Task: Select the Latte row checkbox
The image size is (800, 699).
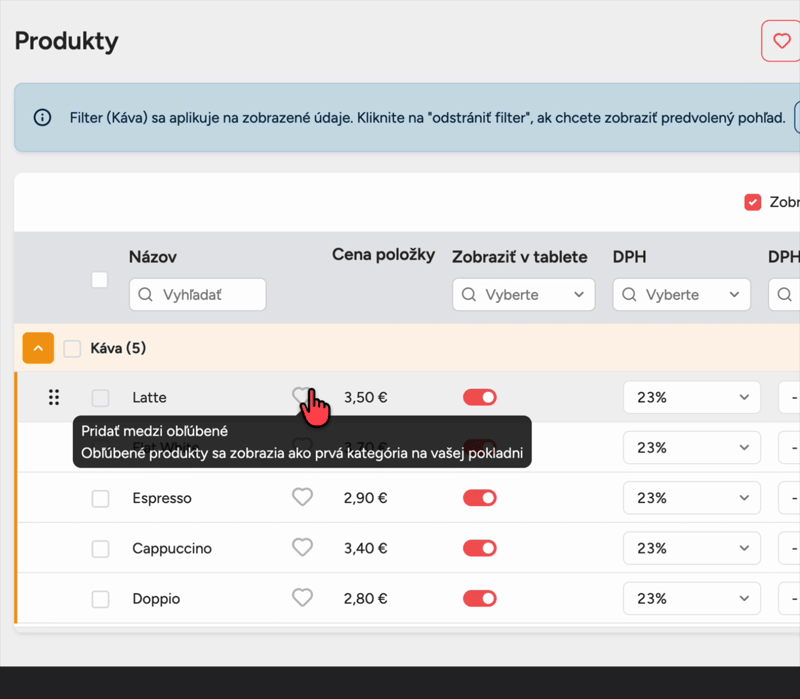Action: point(101,398)
